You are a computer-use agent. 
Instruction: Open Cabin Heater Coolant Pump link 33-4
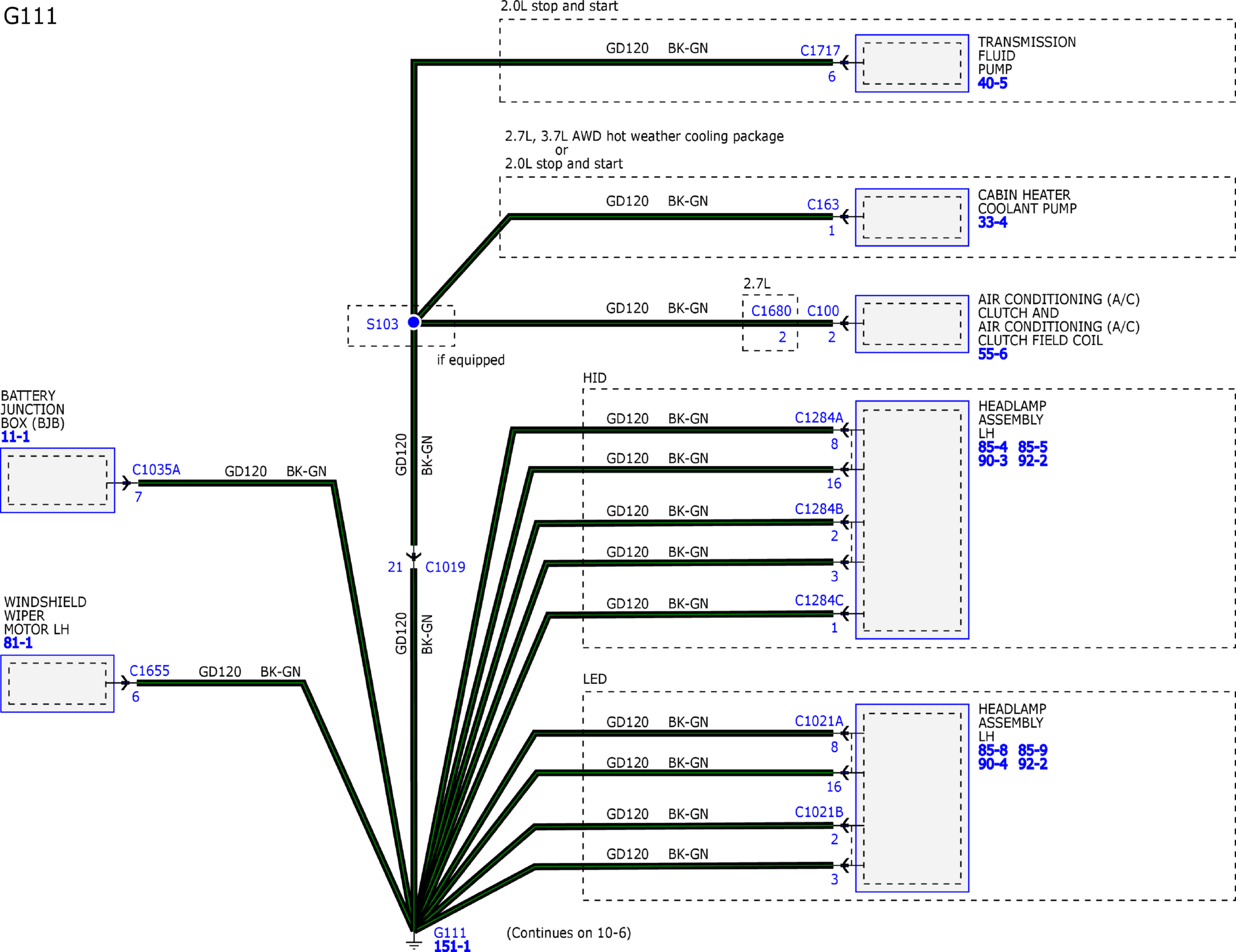[992, 222]
